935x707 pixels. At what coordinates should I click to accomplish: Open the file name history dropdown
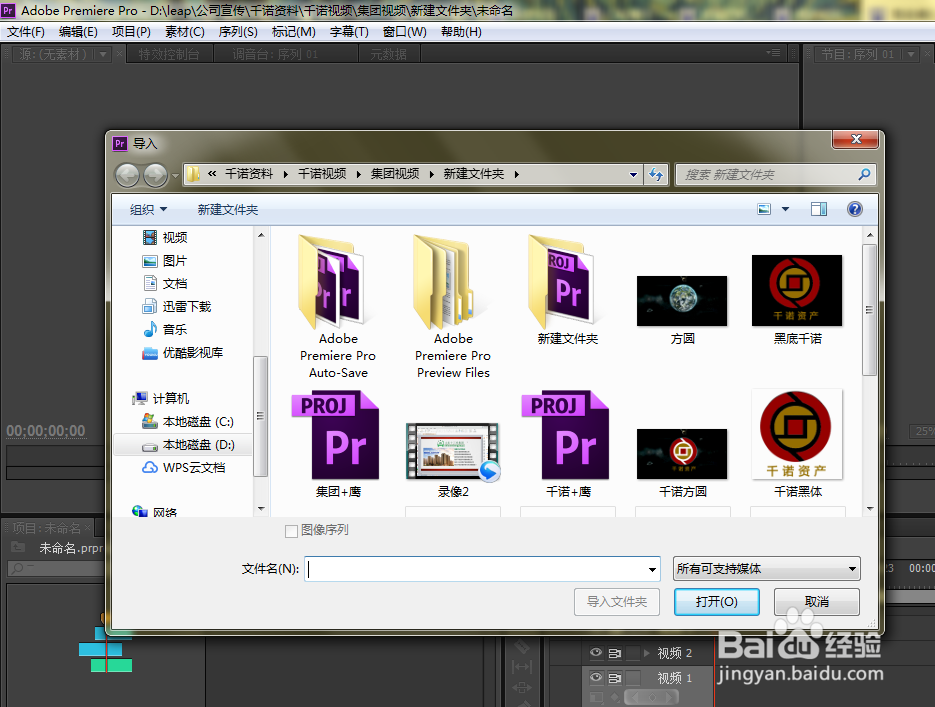652,569
